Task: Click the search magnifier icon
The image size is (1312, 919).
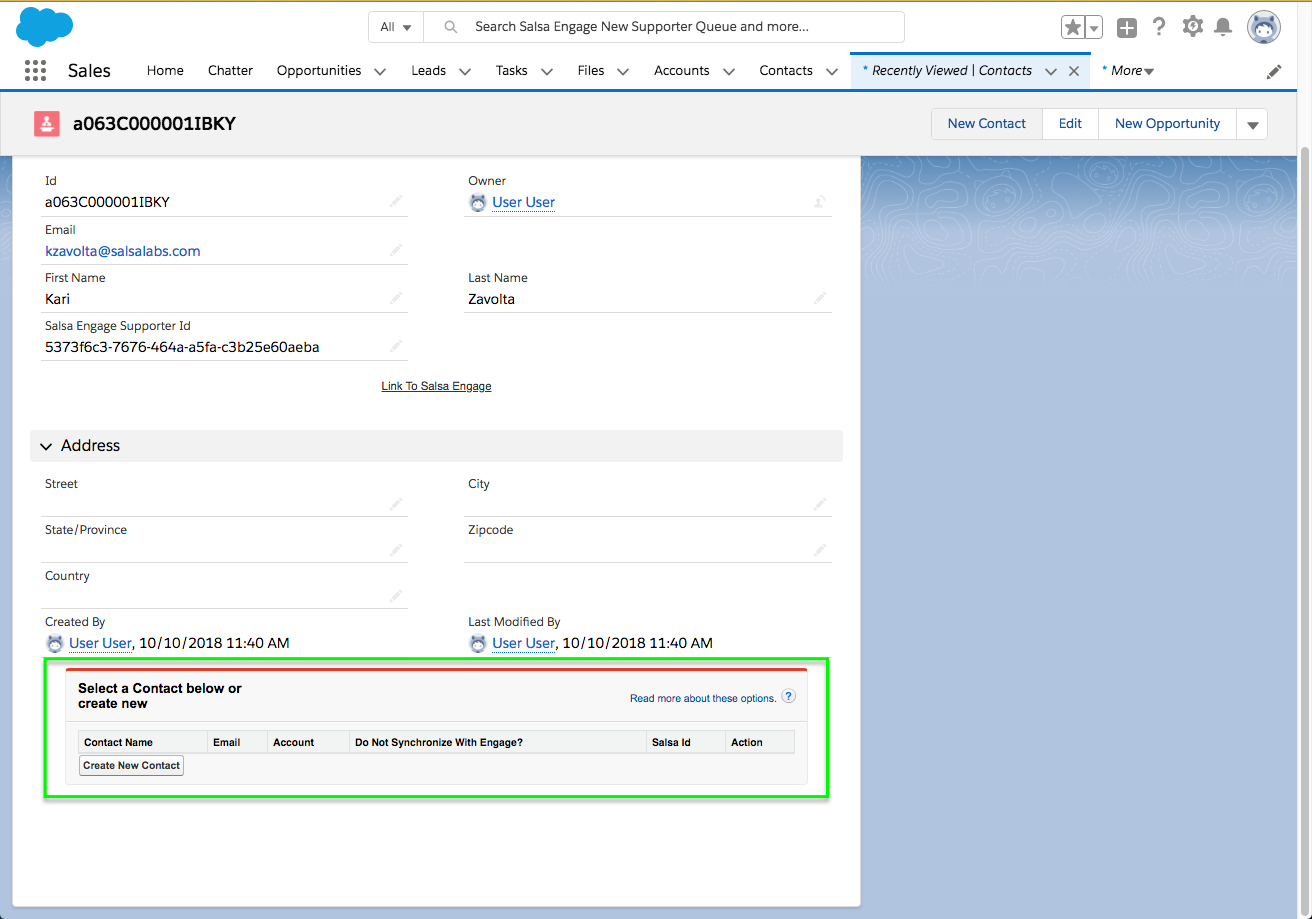Action: [451, 27]
